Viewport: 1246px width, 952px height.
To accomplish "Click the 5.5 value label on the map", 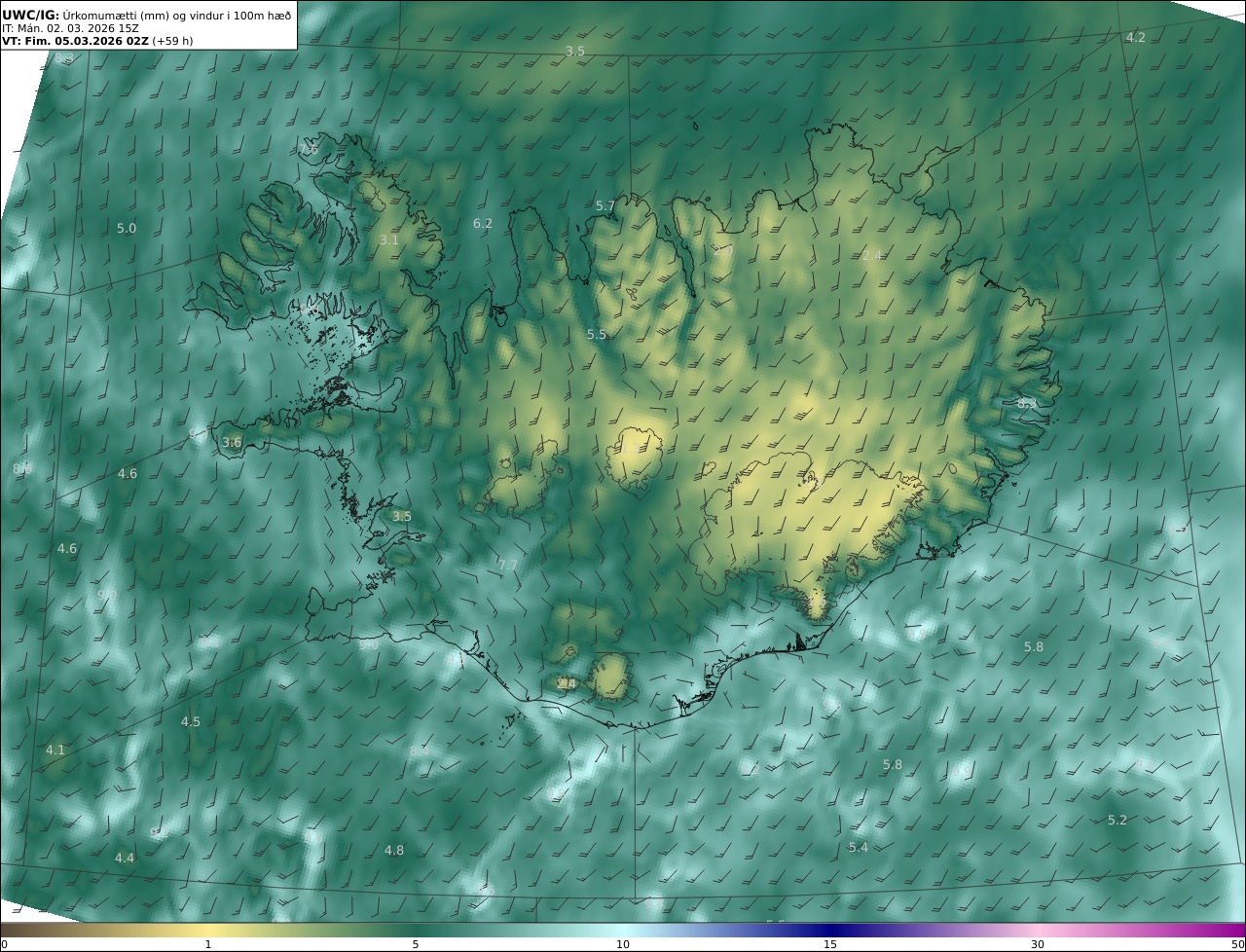I will pos(597,334).
